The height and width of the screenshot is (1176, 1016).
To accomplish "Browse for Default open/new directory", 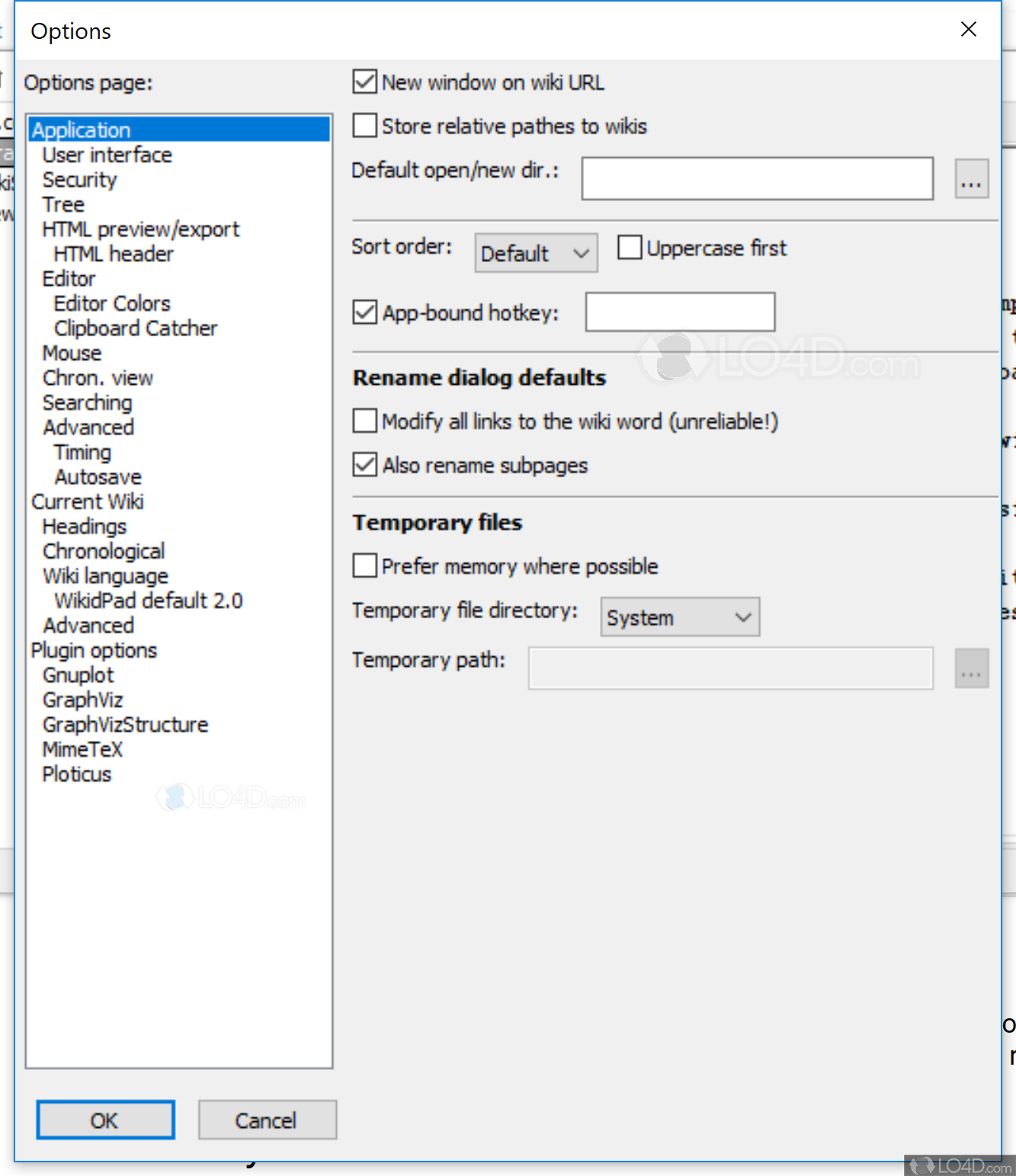I will click(x=972, y=178).
